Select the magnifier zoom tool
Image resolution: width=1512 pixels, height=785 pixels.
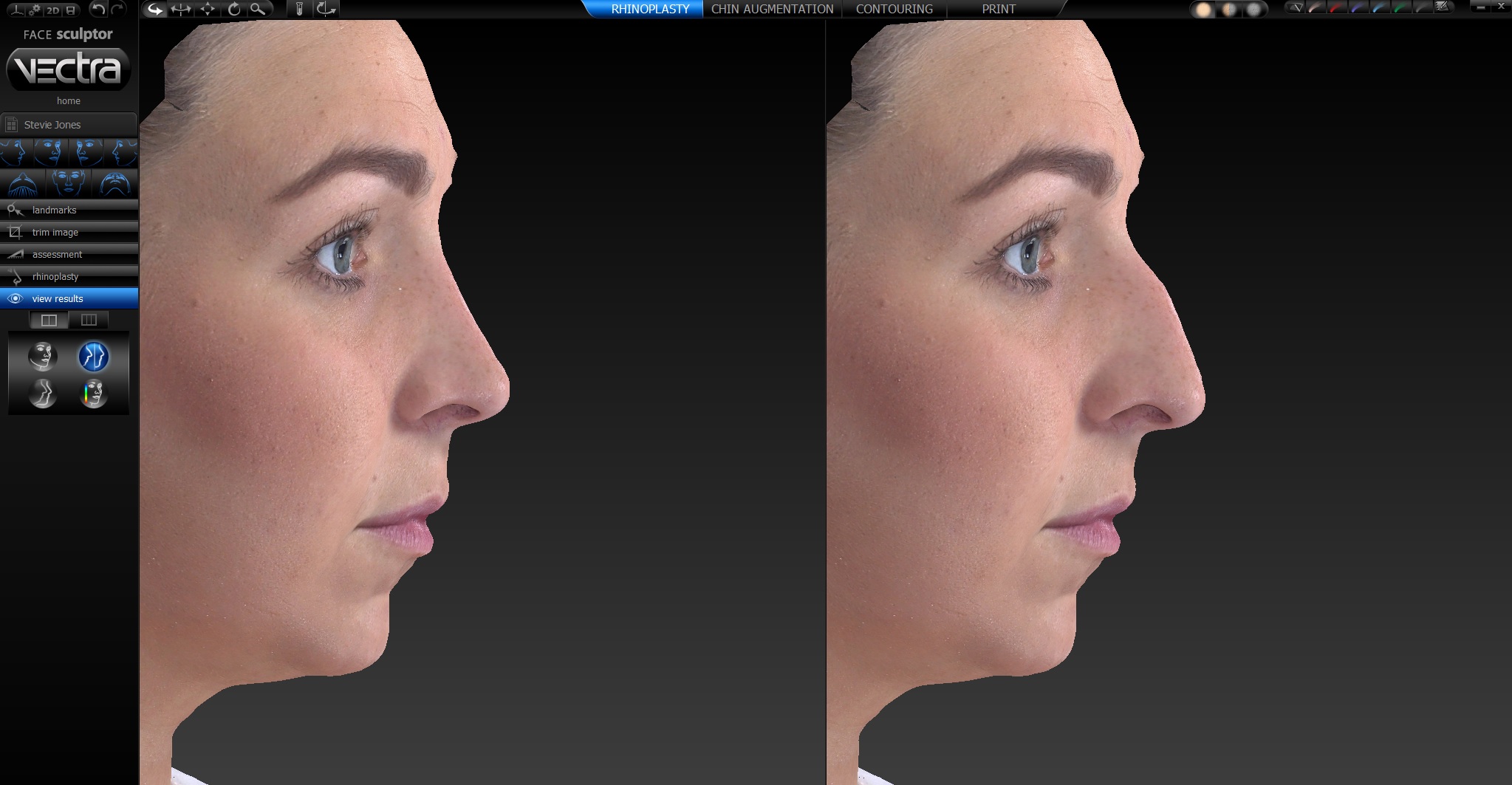tap(258, 9)
